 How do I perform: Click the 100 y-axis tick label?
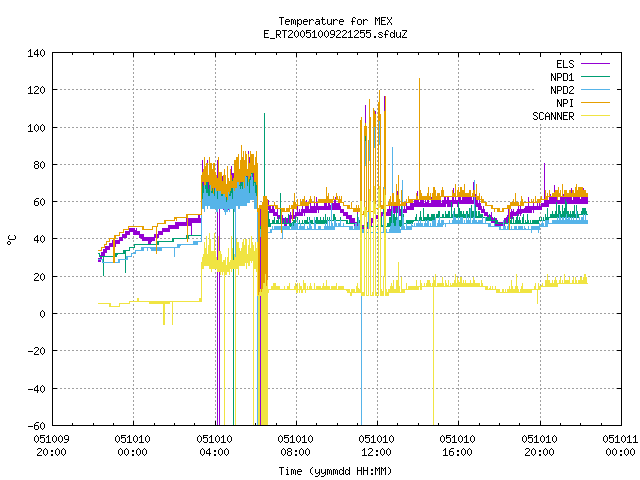pyautogui.click(x=36, y=128)
